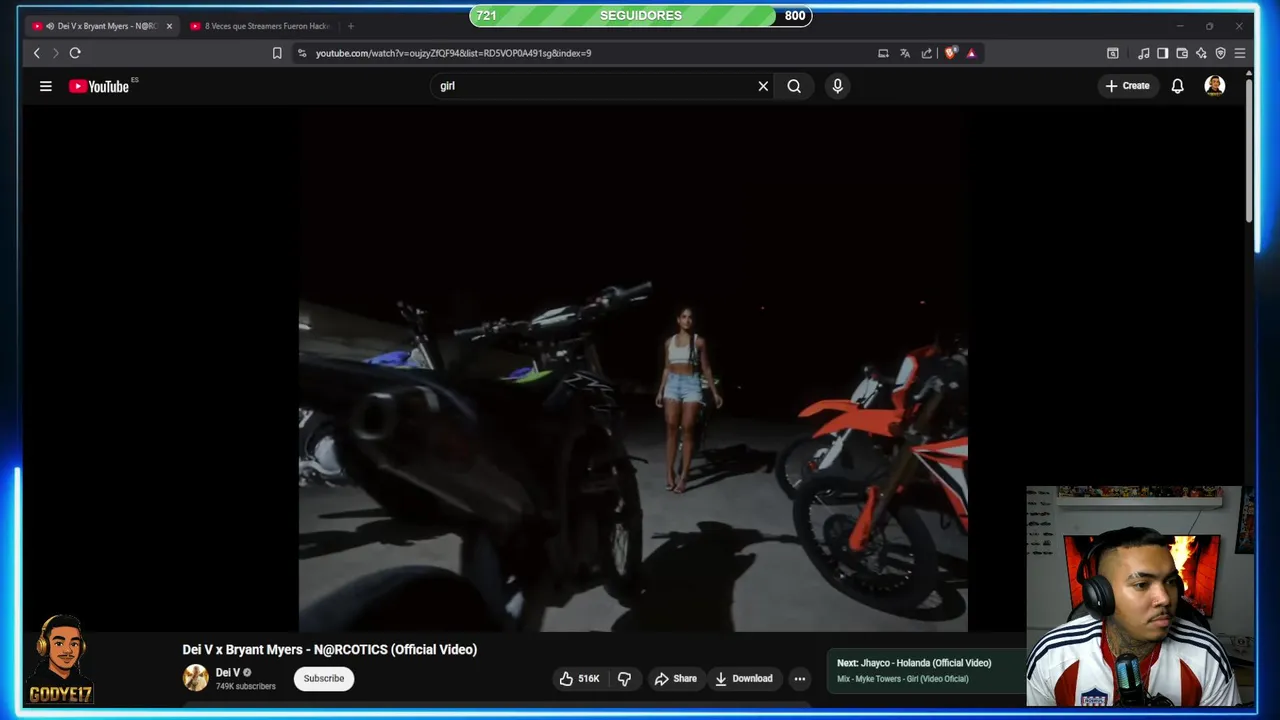The width and height of the screenshot is (1280, 720).
Task: Download the video
Action: coord(743,678)
